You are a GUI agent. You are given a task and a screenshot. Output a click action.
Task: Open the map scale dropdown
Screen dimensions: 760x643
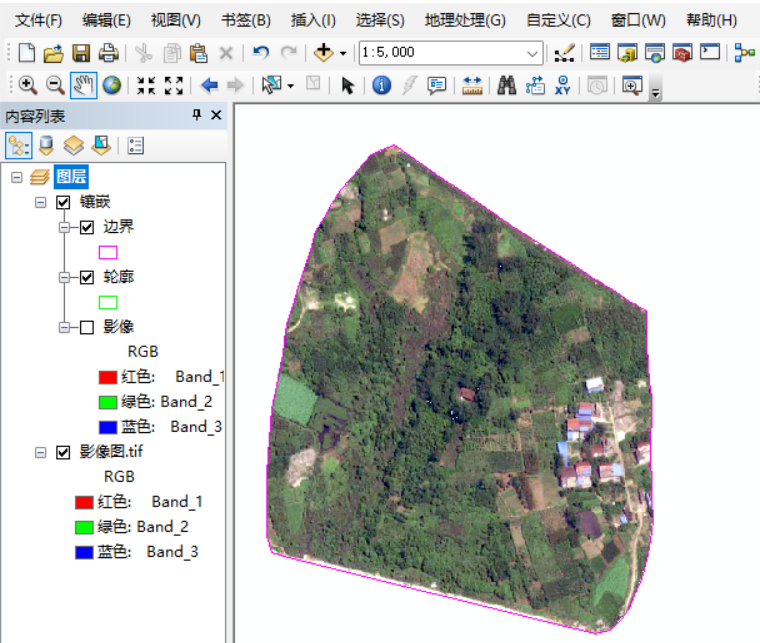coord(532,52)
